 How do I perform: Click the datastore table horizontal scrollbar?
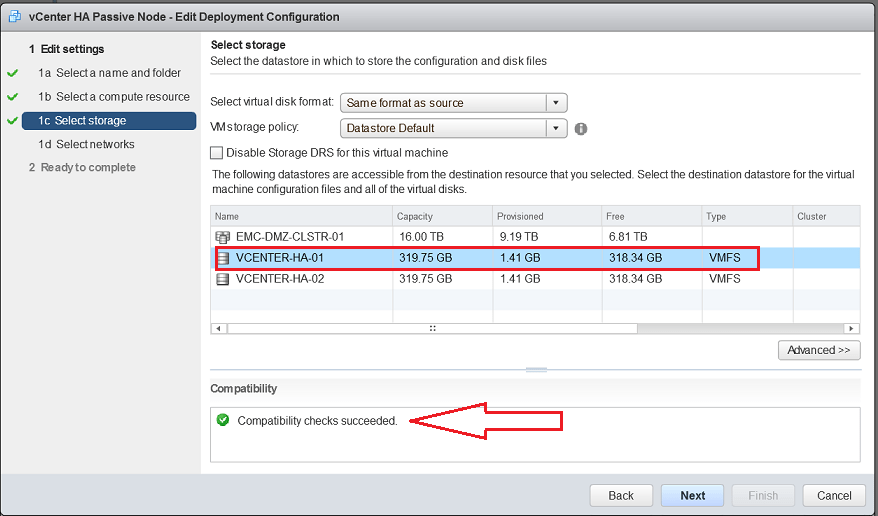click(x=432, y=328)
